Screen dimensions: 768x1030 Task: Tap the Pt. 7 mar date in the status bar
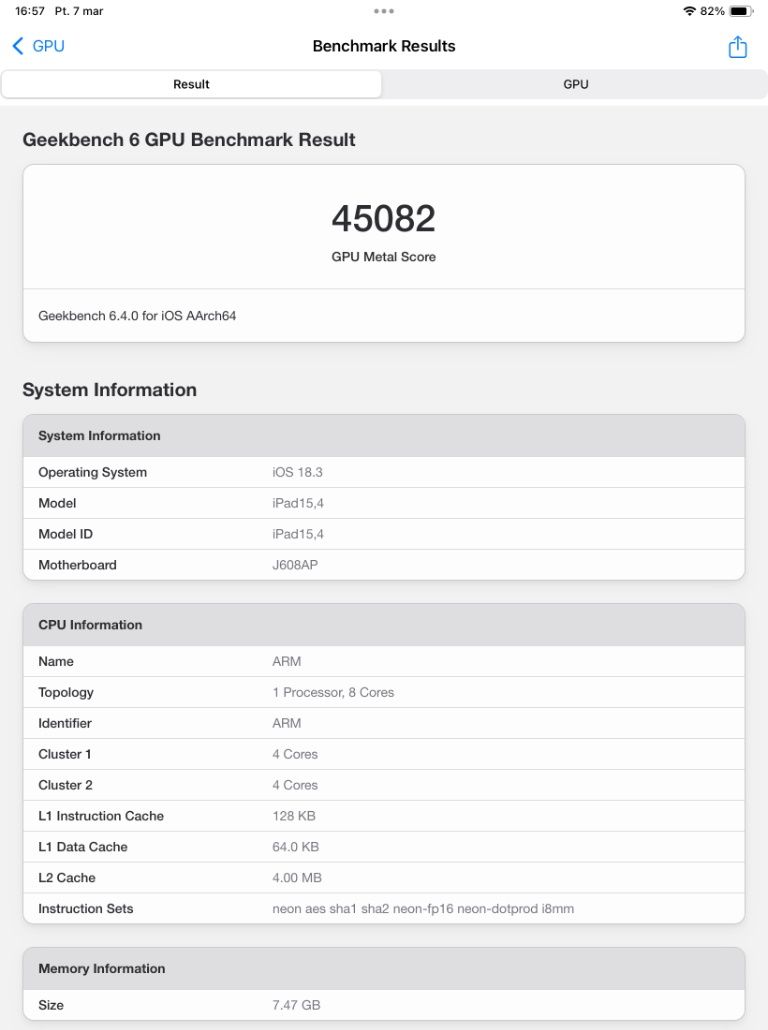79,11
